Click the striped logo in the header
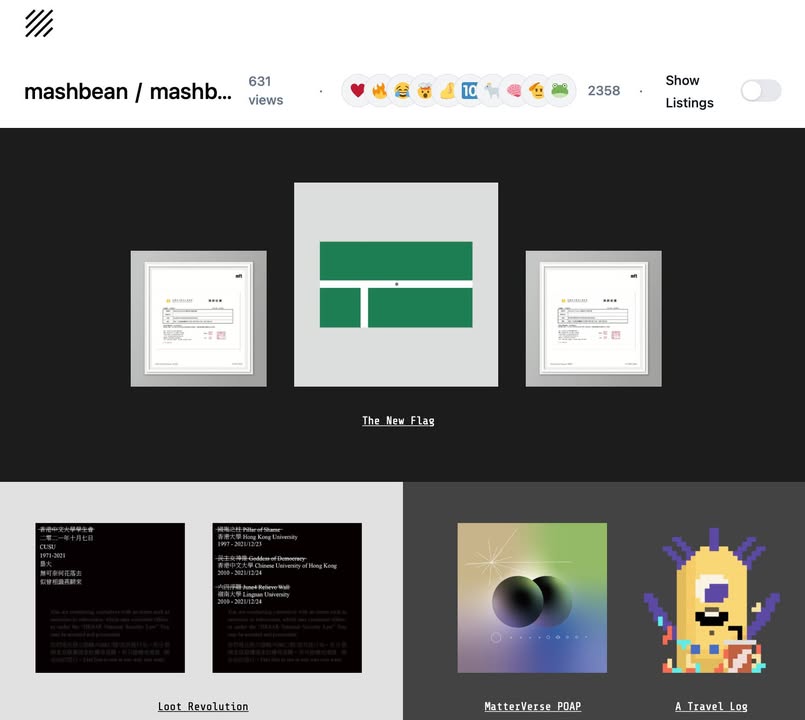 [x=39, y=23]
